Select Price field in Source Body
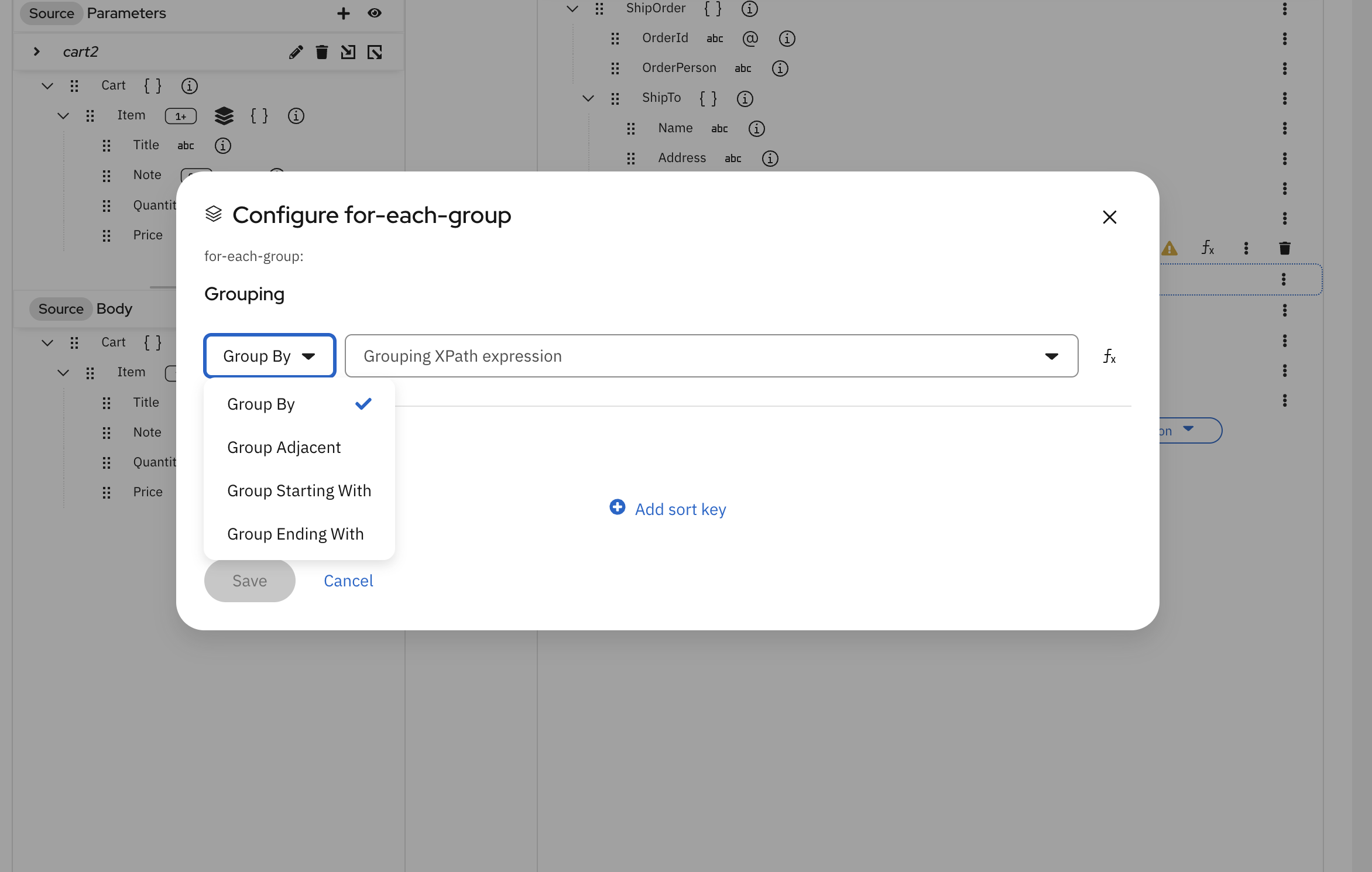 coord(148,492)
